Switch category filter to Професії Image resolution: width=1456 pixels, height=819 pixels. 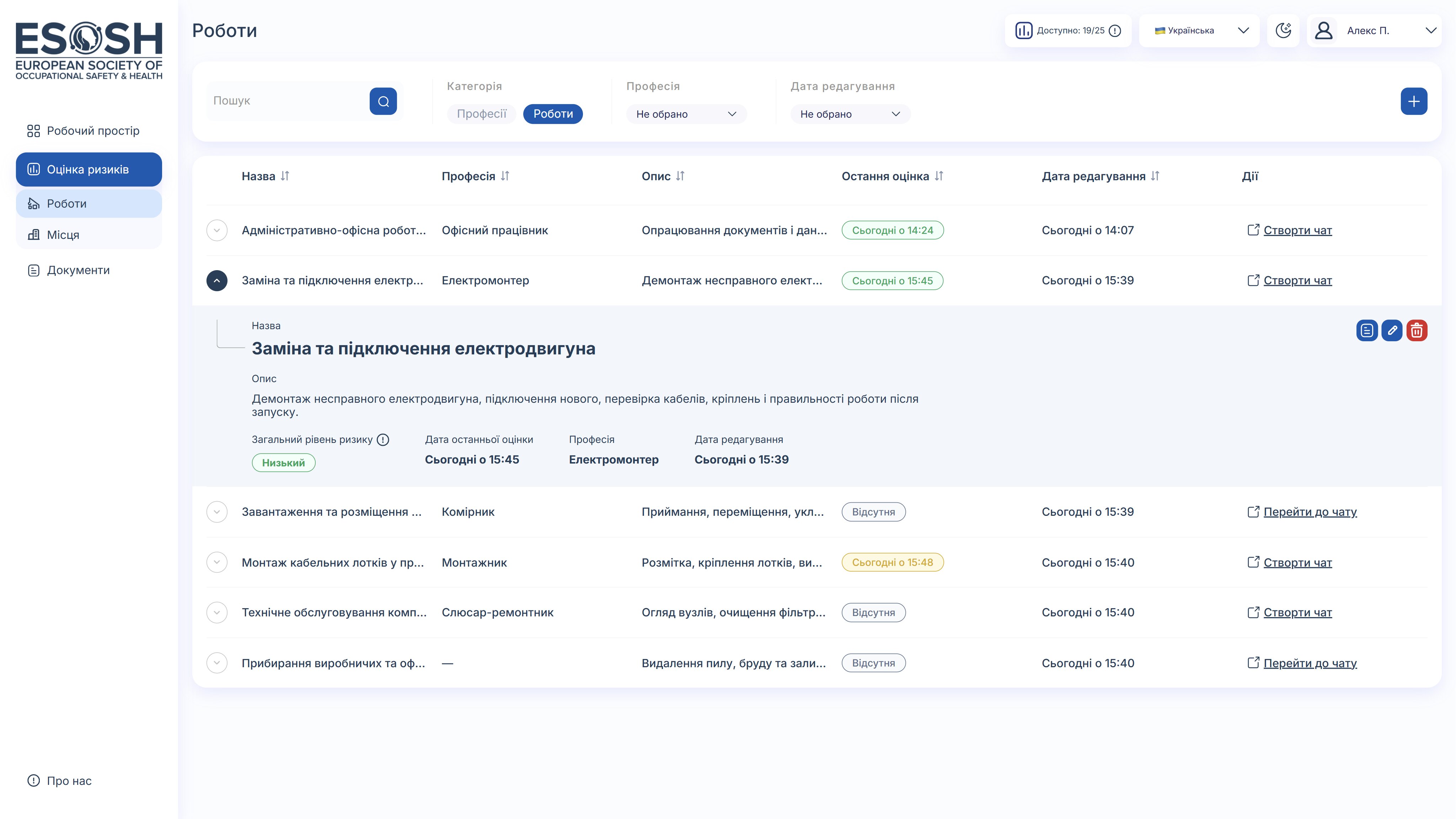click(482, 114)
